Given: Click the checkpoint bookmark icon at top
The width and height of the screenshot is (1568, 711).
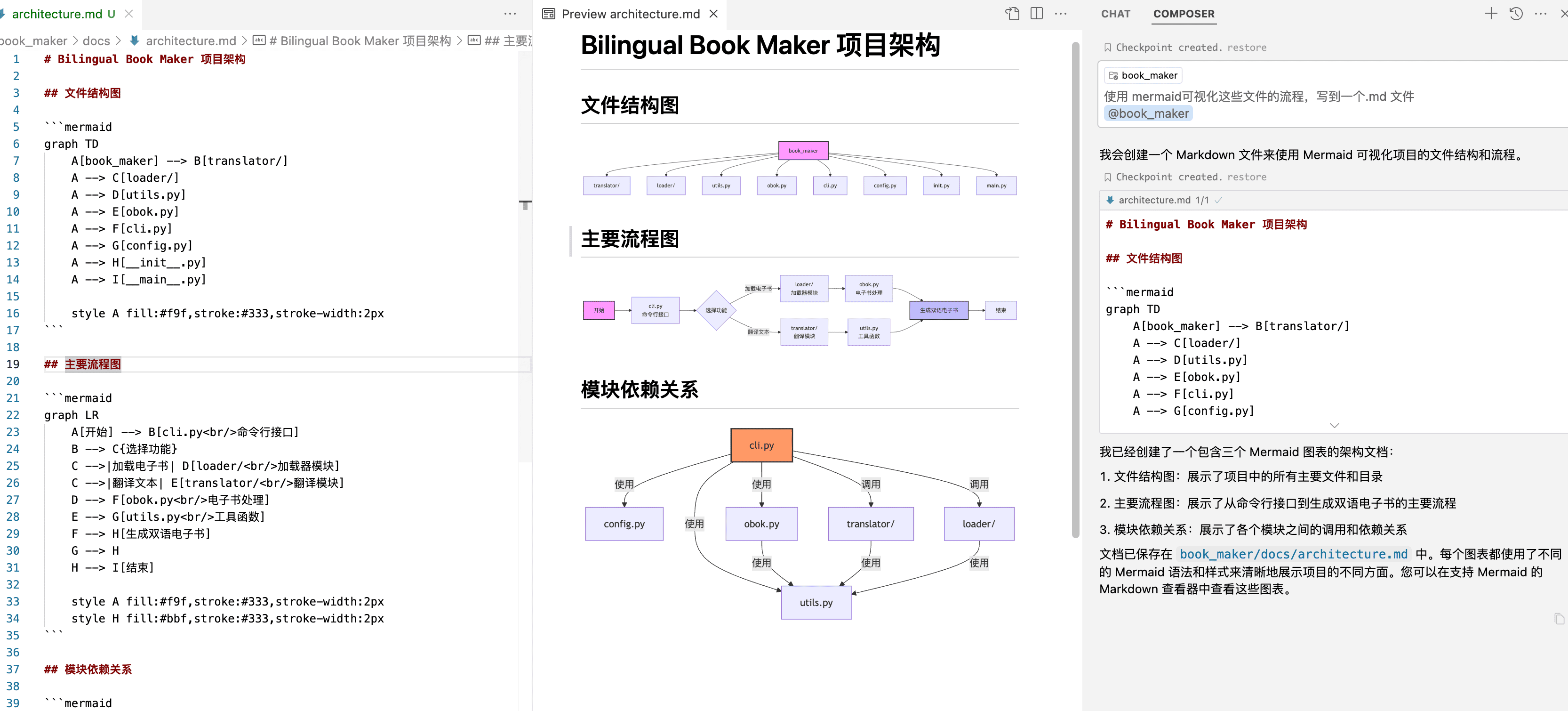Looking at the screenshot, I should click(x=1108, y=48).
